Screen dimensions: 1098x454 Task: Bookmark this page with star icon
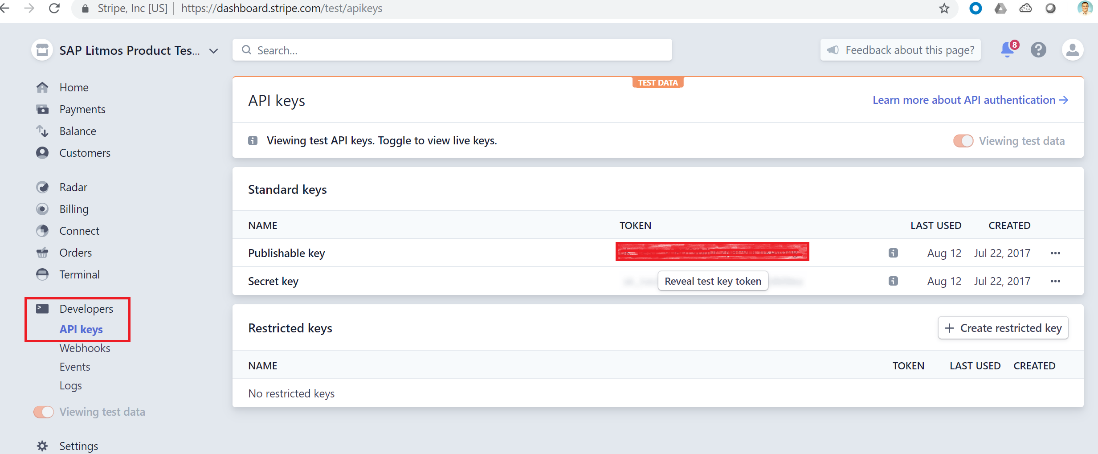click(x=944, y=8)
